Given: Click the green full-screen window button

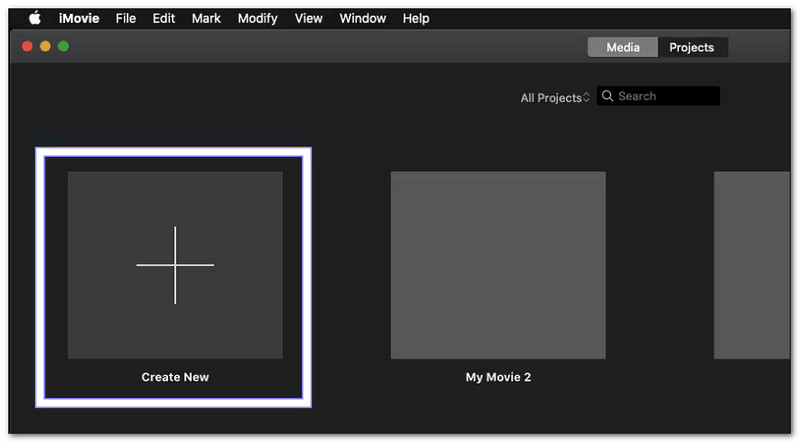Looking at the screenshot, I should pyautogui.click(x=63, y=47).
